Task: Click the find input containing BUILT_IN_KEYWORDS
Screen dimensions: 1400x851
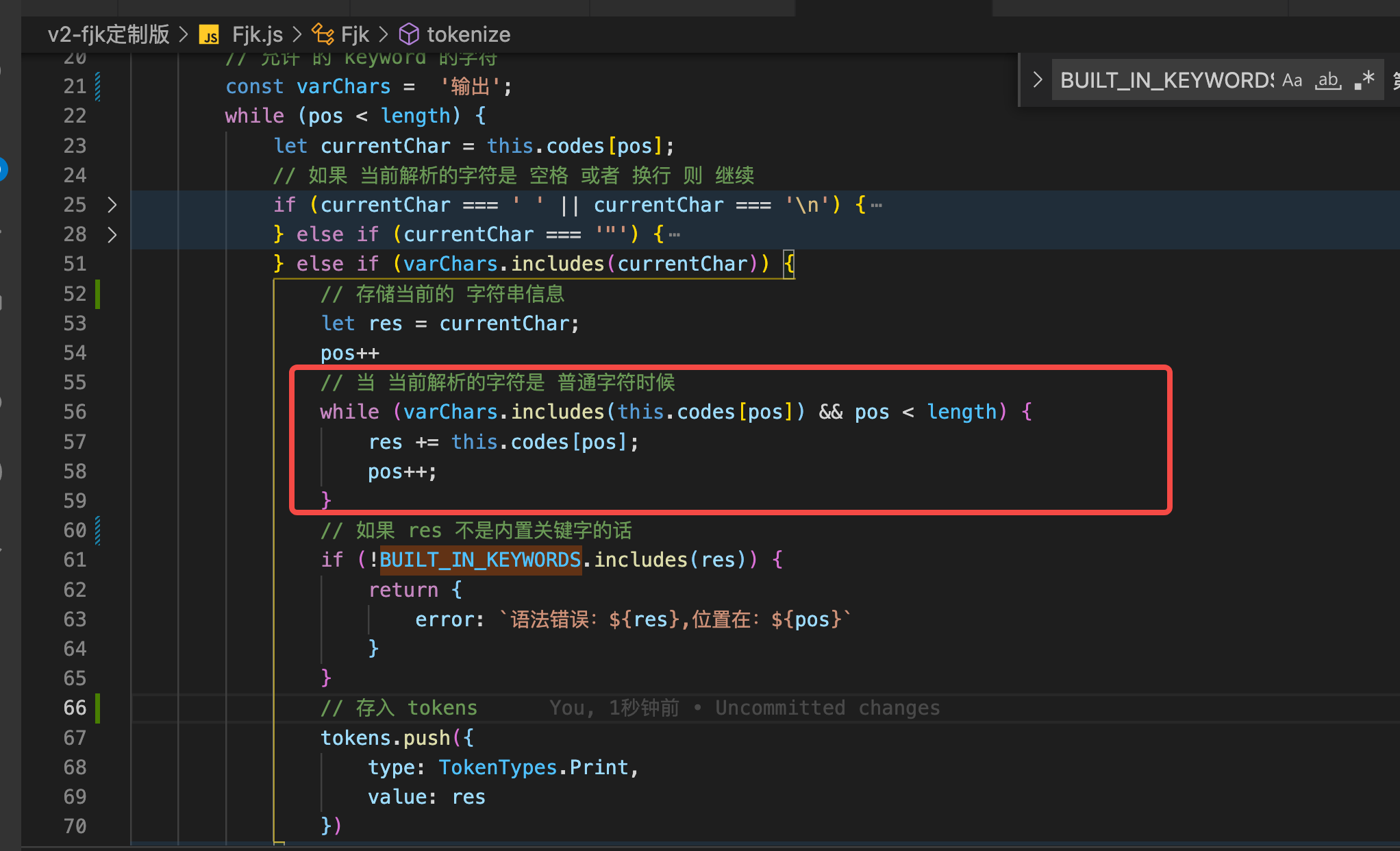Action: (x=1164, y=80)
